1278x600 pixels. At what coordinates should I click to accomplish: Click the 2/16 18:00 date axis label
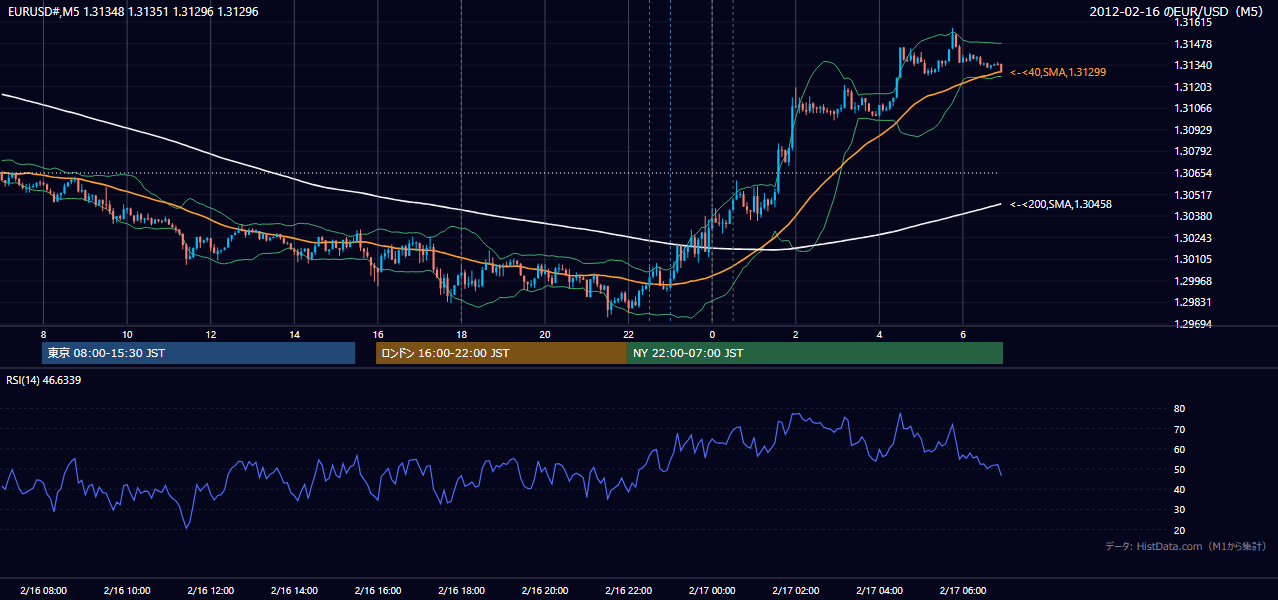(461, 590)
